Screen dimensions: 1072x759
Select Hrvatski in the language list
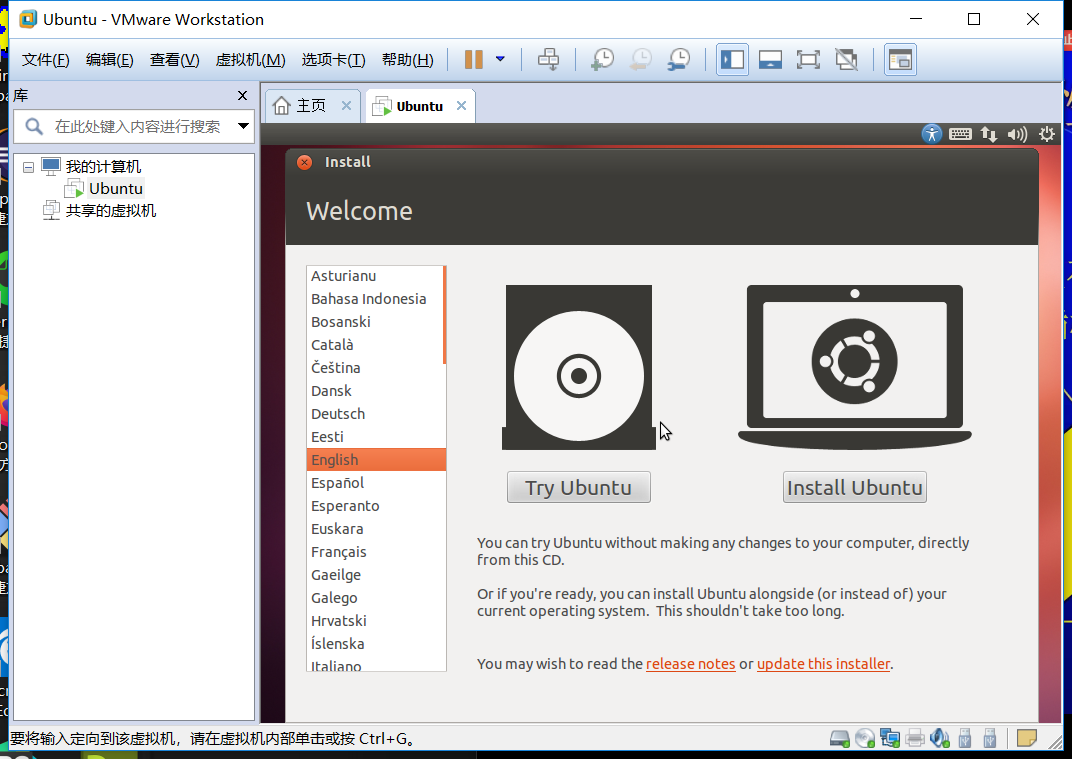375,621
